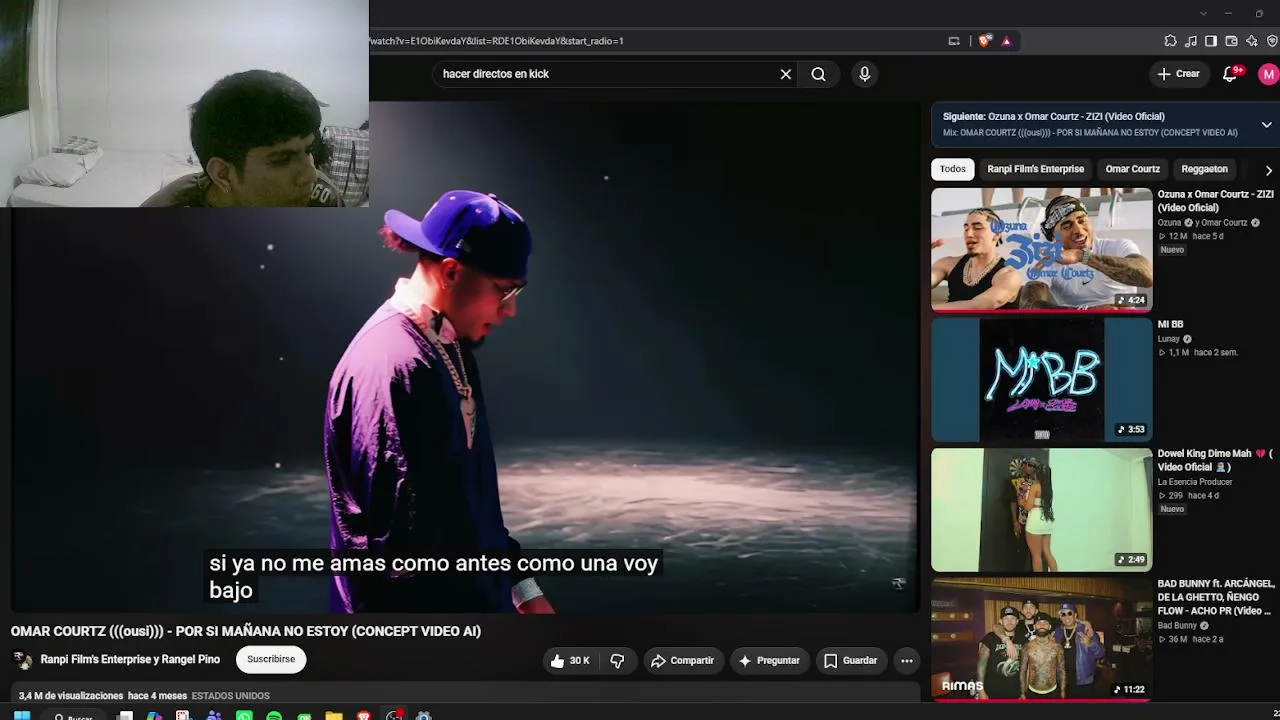Open the channel avatar beside Ranpi Film's

pos(22,660)
